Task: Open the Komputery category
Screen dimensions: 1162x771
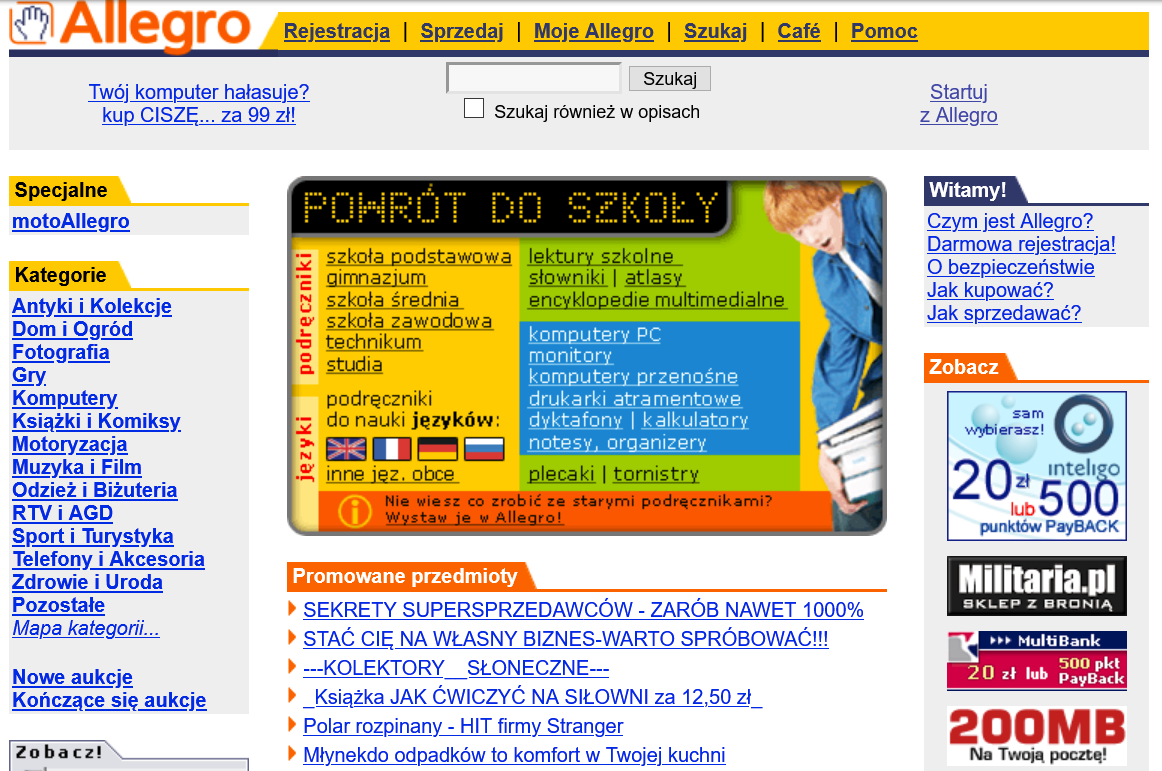Action: [65, 398]
